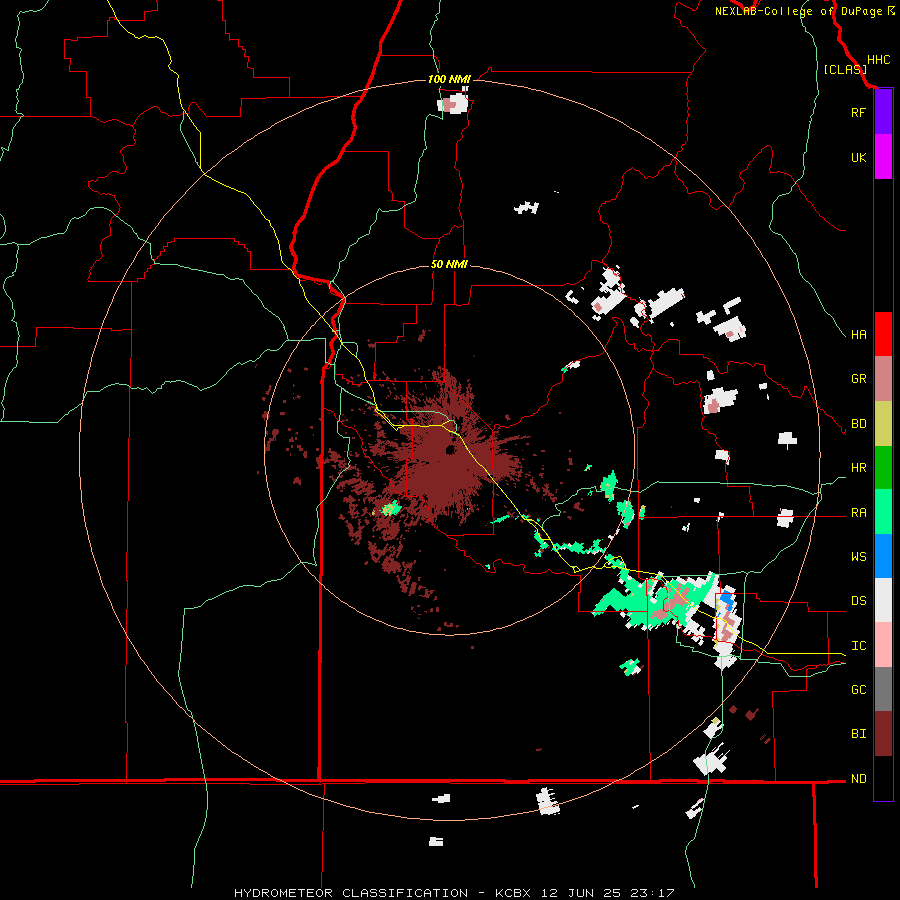This screenshot has width=900, height=900.
Task: Pick the RA bright green legend swatch
Action: [883, 512]
